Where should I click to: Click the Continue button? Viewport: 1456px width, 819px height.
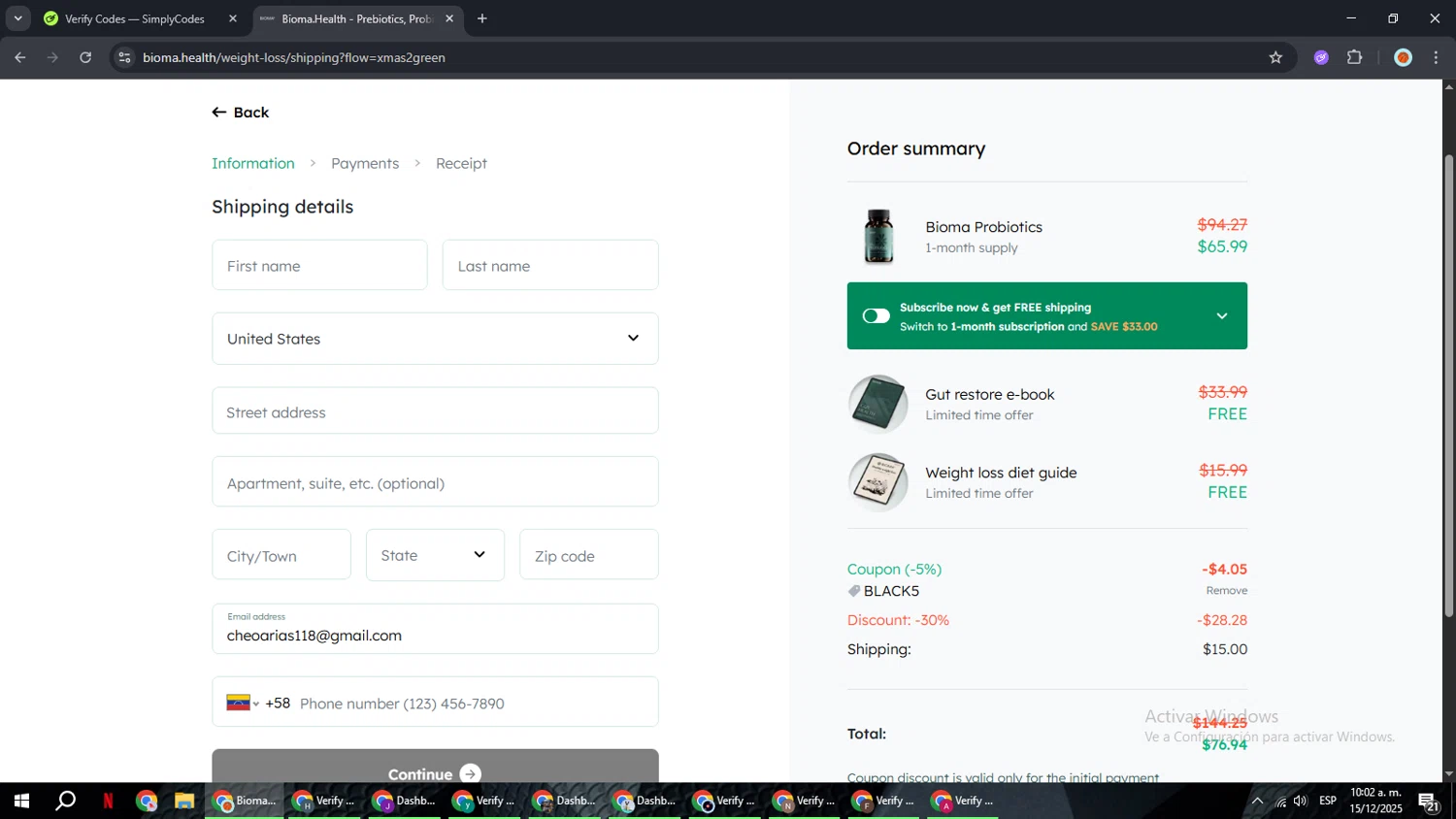tap(435, 767)
